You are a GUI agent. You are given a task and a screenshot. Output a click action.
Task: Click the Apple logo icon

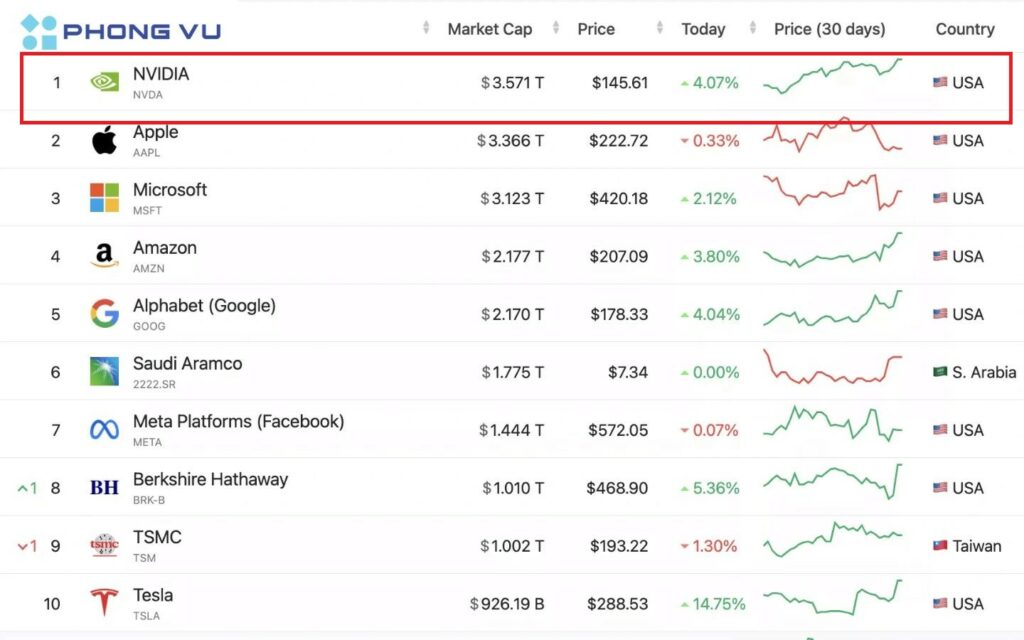tap(104, 140)
